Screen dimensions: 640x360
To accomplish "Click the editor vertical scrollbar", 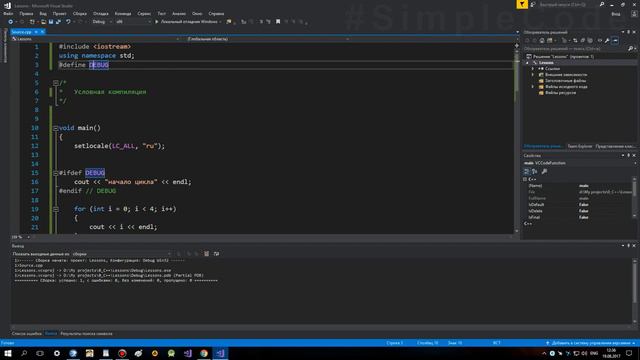I will pos(516,139).
